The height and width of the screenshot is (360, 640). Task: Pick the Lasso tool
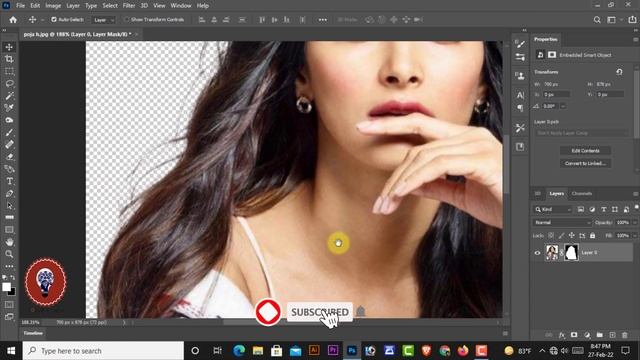(9, 84)
